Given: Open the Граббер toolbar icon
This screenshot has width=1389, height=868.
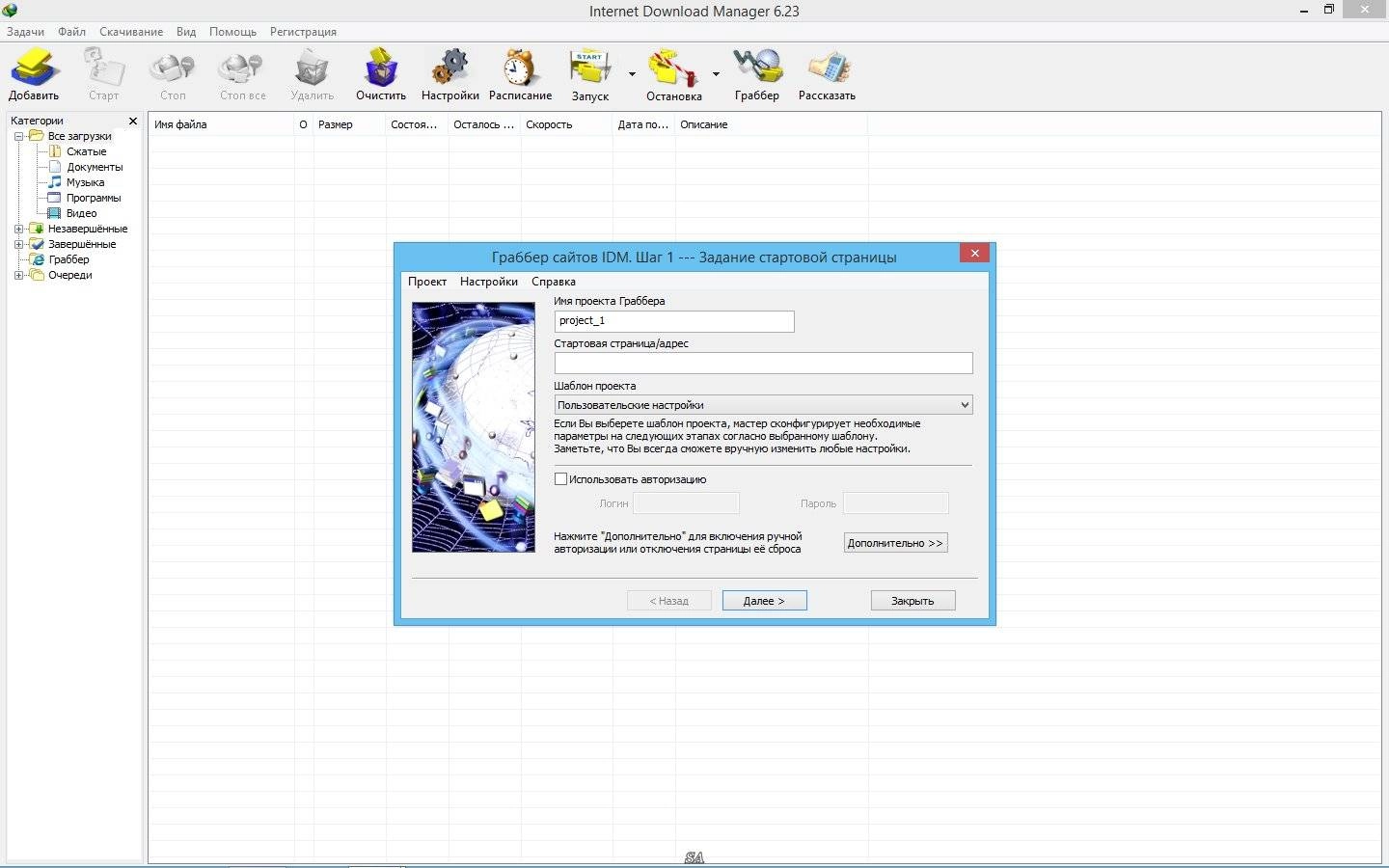Looking at the screenshot, I should click(x=757, y=68).
